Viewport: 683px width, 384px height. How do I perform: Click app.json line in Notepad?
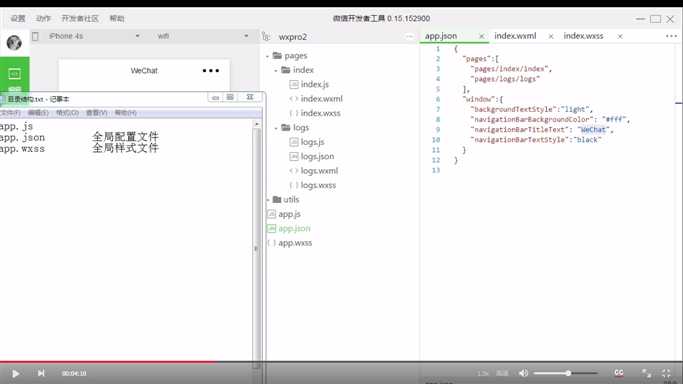click(23, 138)
